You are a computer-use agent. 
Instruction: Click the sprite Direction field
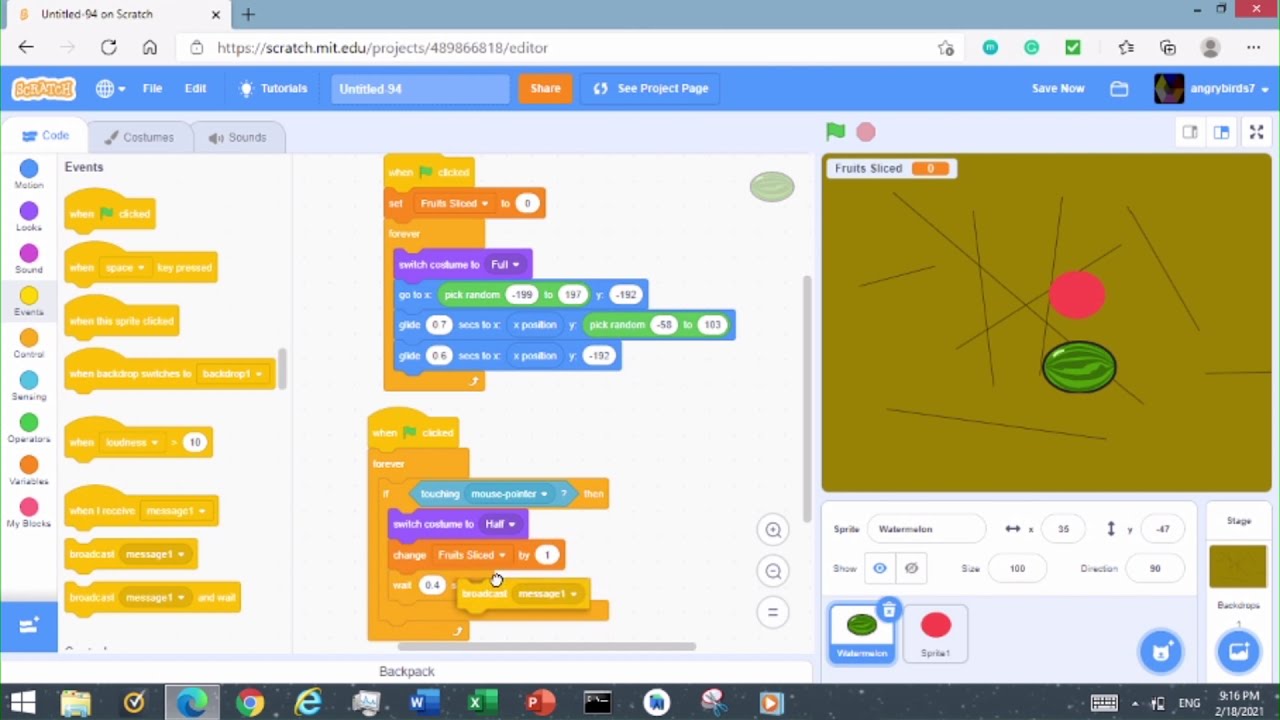[1155, 568]
